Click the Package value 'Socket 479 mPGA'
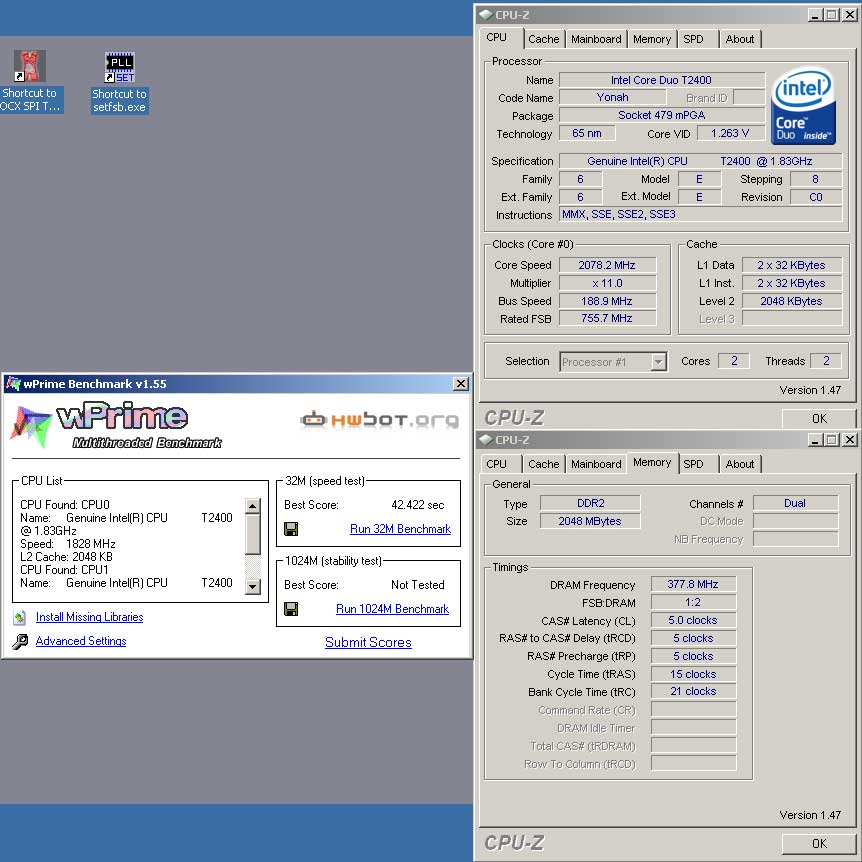 point(661,115)
